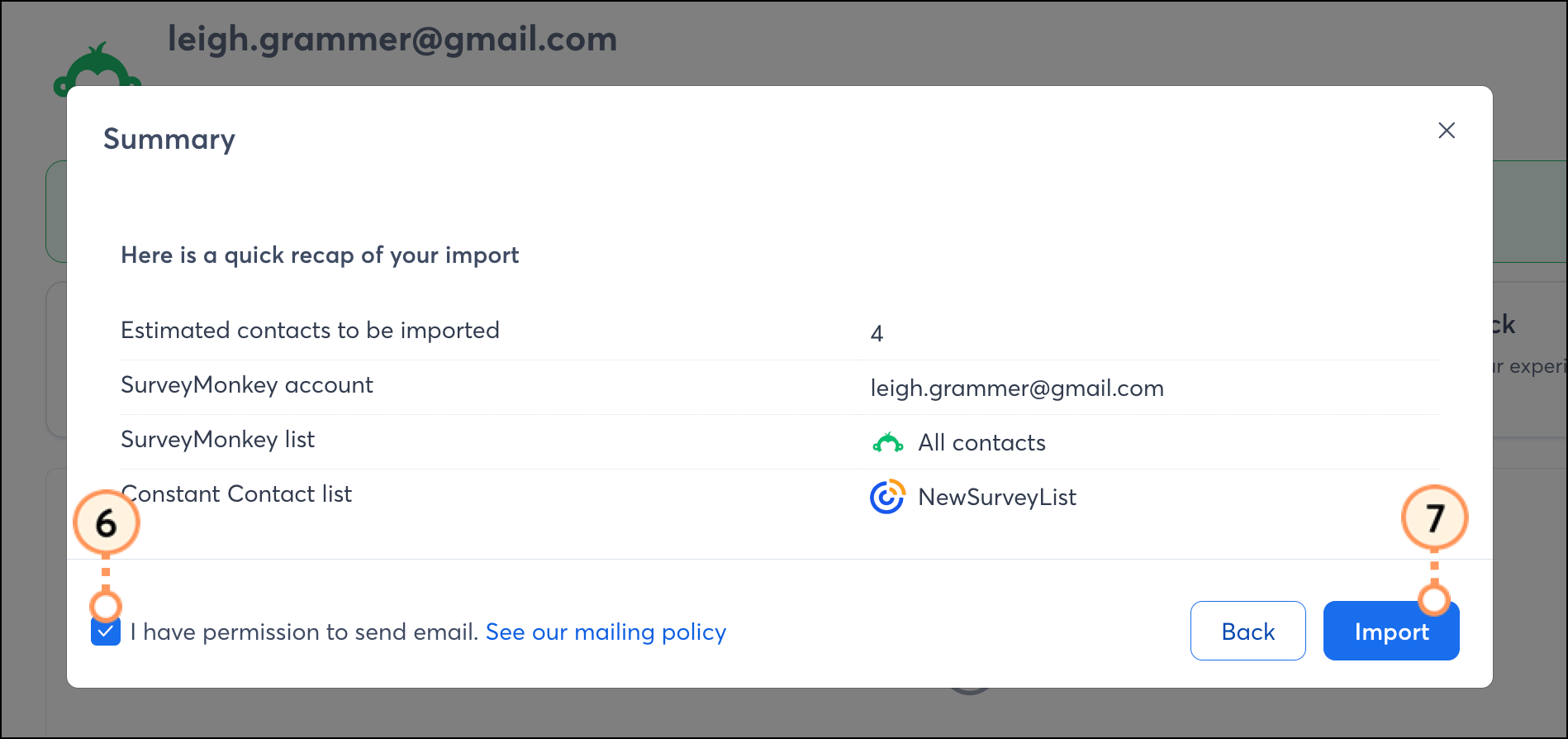Click the leigh.grammer@gmail.com page title behind dialog

(392, 40)
